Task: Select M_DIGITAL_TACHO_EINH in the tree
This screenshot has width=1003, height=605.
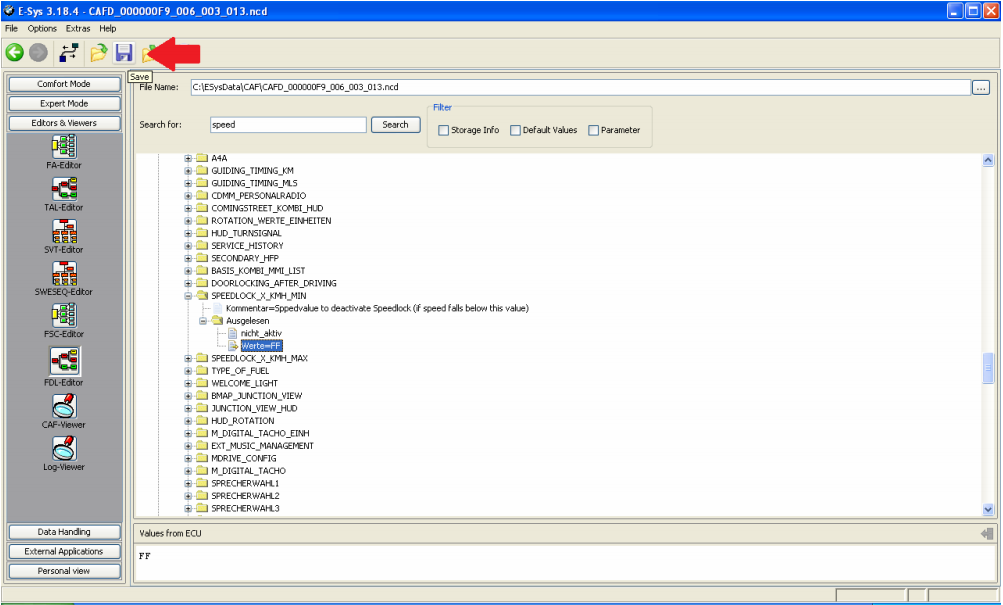Action: point(260,434)
